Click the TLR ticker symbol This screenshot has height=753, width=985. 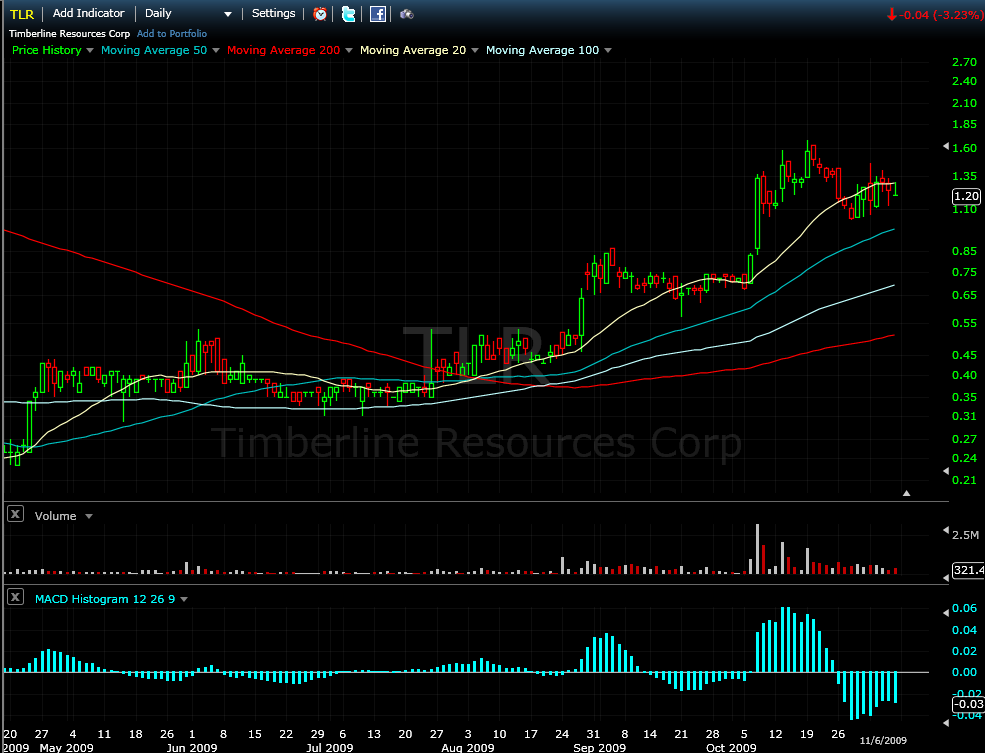click(x=22, y=14)
